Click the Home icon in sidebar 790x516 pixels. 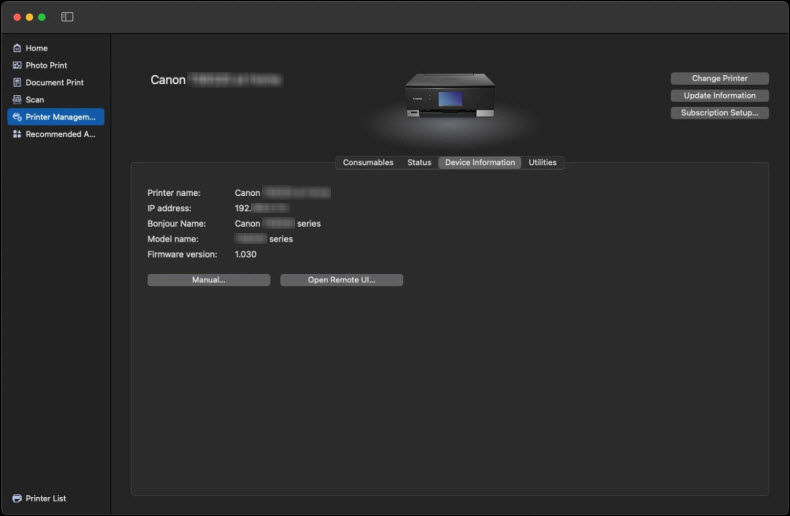coord(17,48)
